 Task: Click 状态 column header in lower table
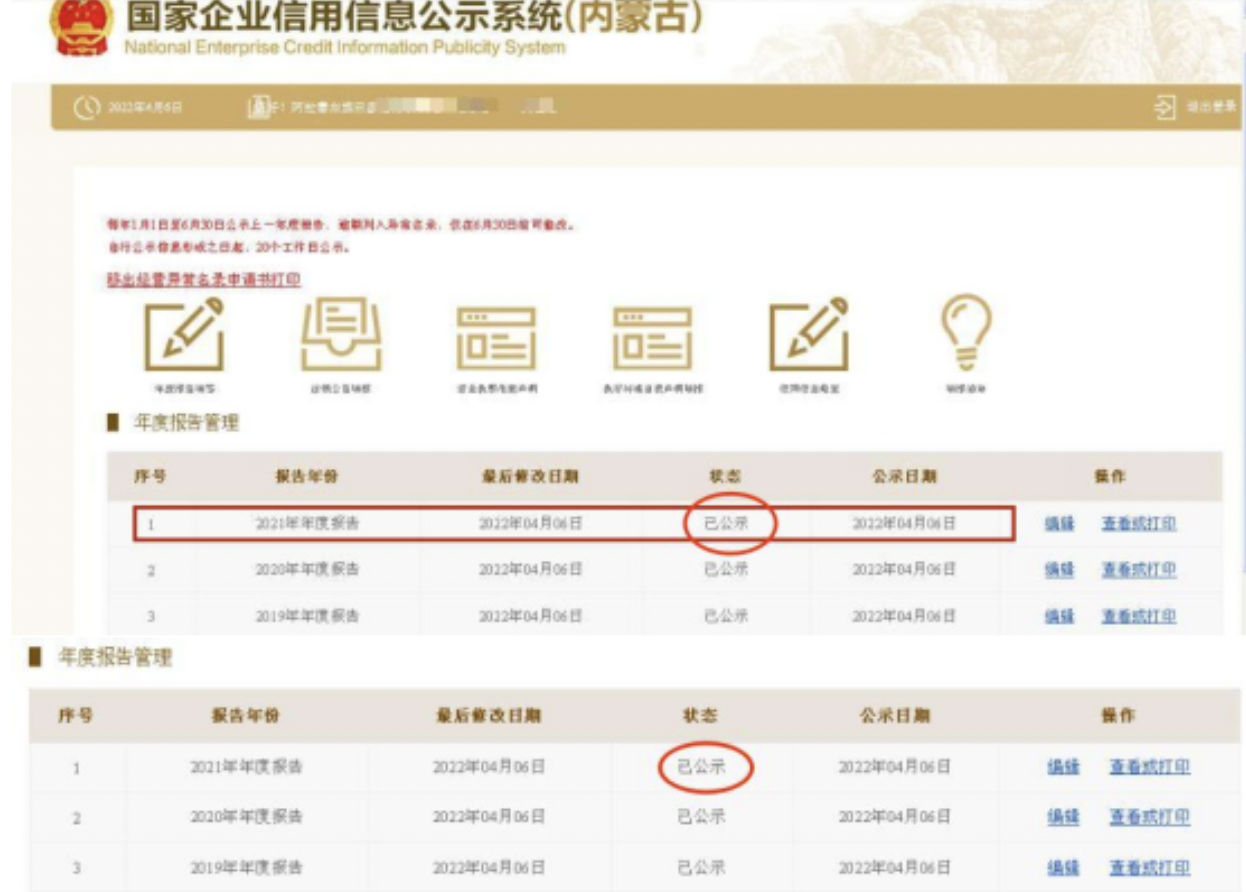click(701, 716)
